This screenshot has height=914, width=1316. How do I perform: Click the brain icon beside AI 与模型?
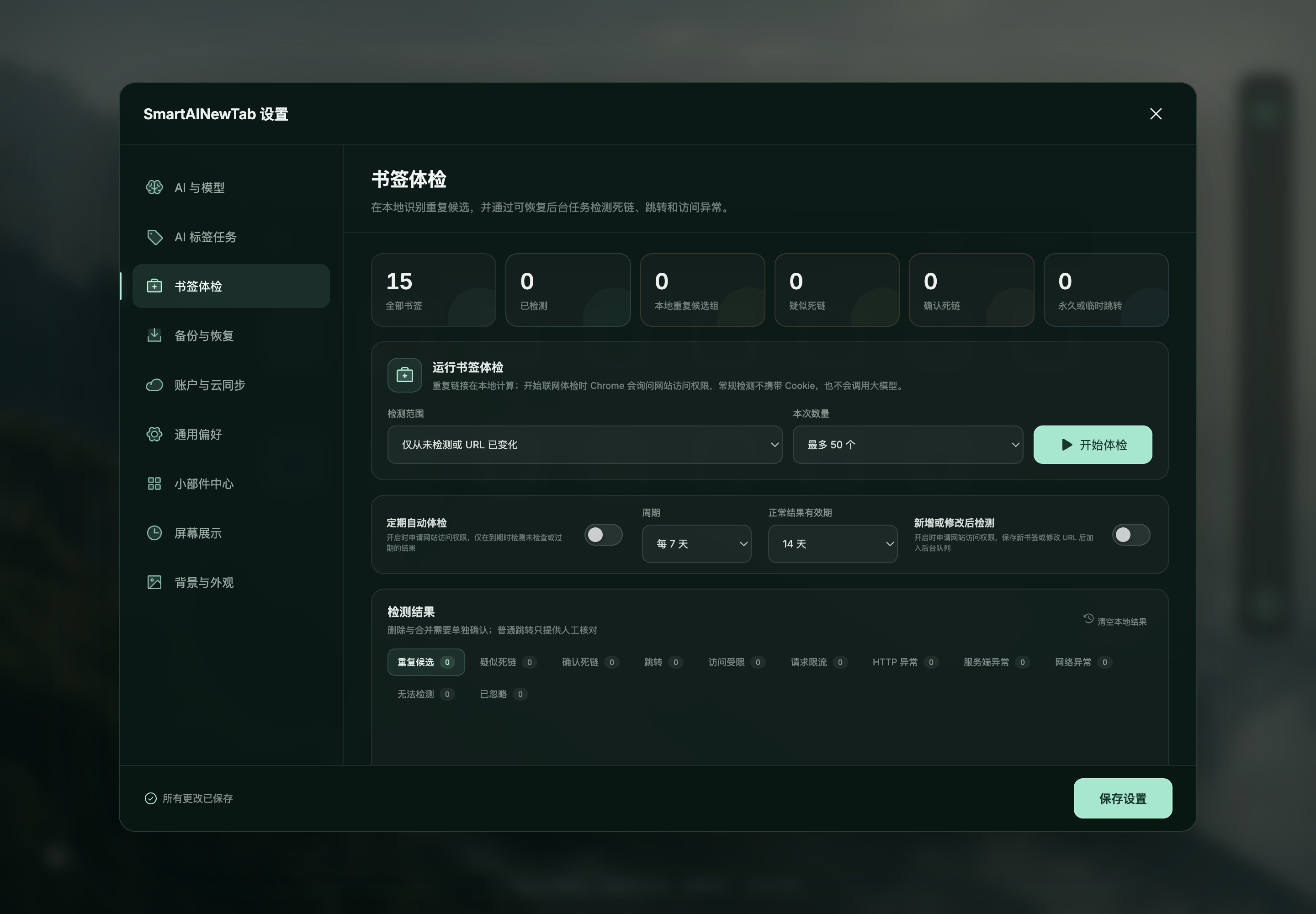point(154,187)
